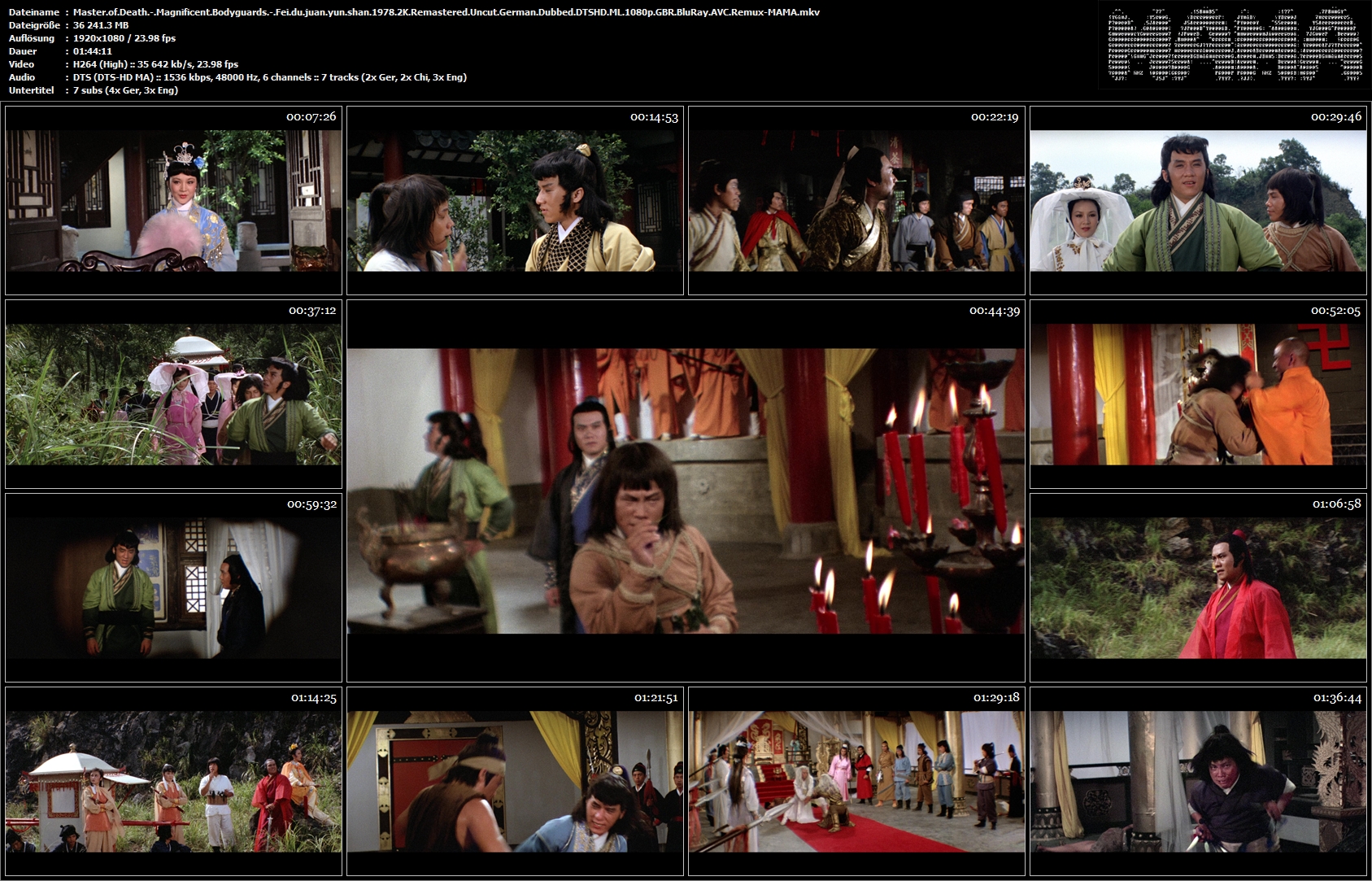Click the 00:07:26 timestamp text
This screenshot has width=1372, height=881.
click(311, 117)
